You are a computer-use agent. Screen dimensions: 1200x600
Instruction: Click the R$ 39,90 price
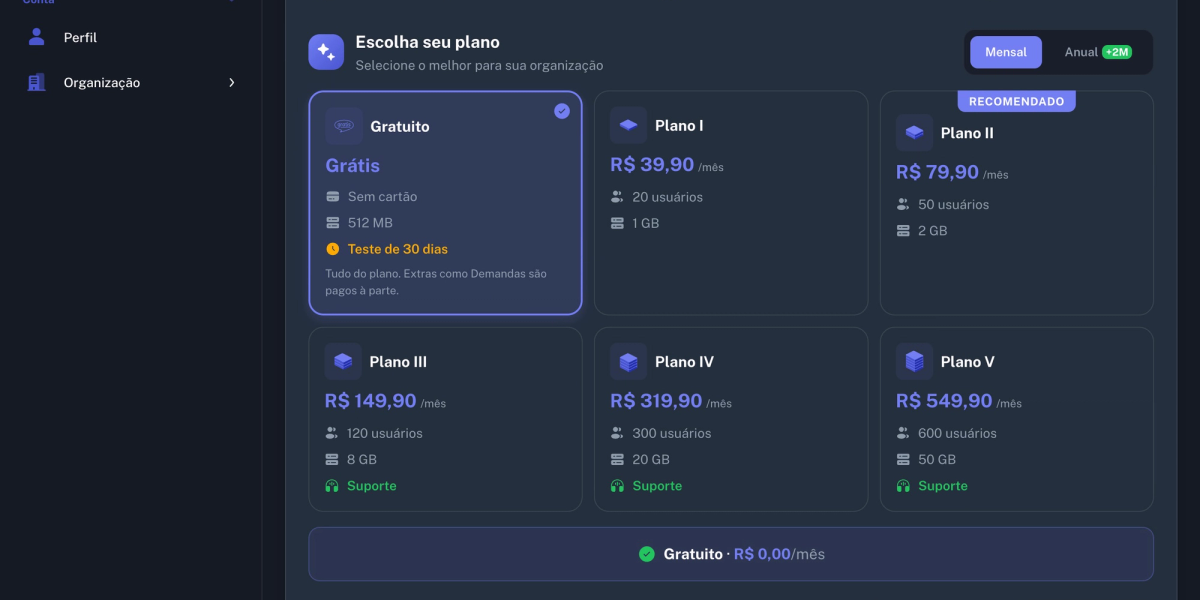[652, 165]
